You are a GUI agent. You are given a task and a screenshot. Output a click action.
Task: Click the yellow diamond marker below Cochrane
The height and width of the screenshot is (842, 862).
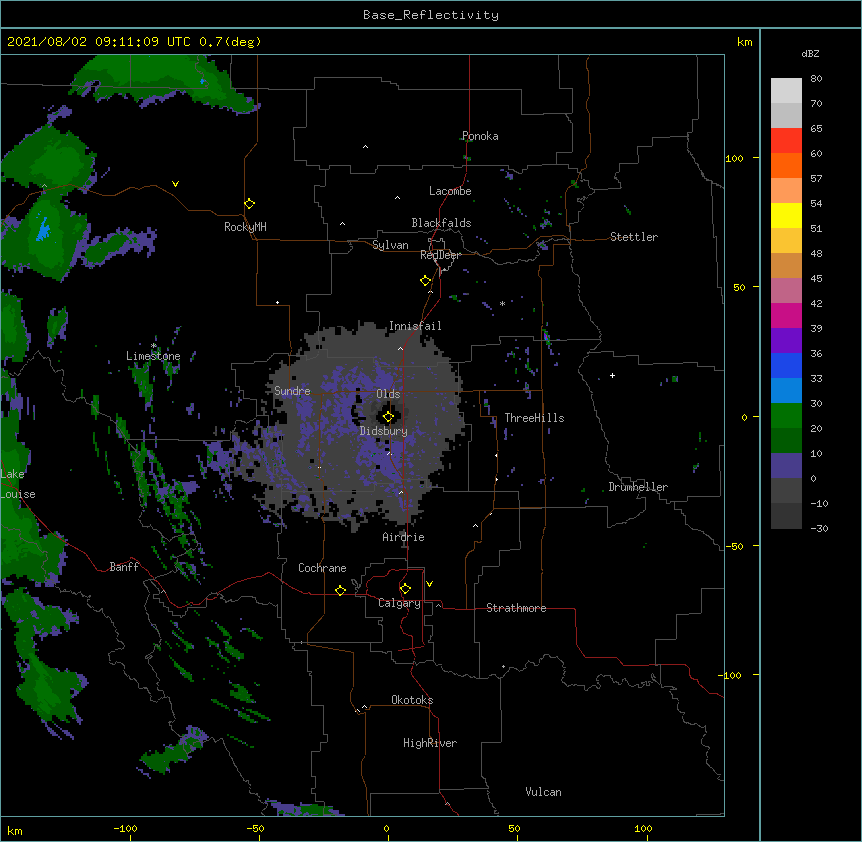click(340, 590)
